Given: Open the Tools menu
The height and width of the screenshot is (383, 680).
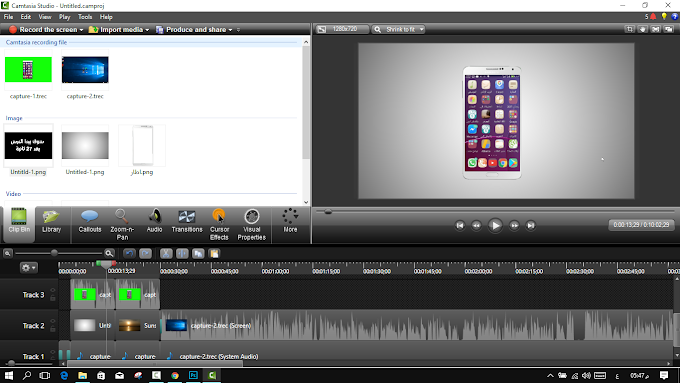Looking at the screenshot, I should (x=85, y=17).
